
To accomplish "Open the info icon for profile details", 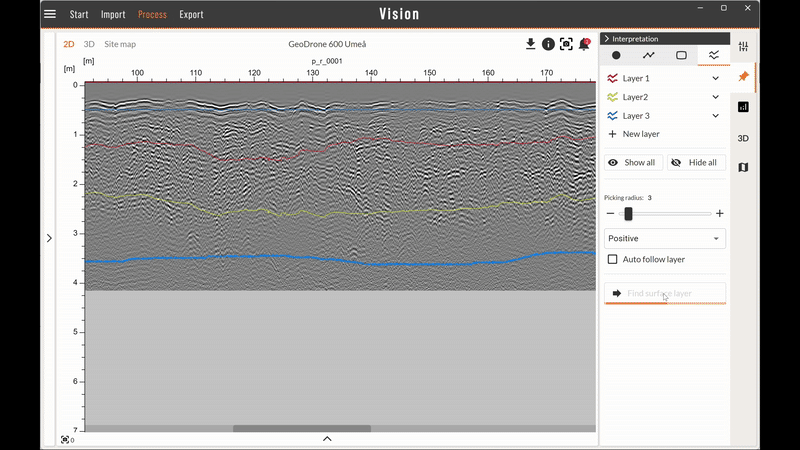I will pos(548,44).
